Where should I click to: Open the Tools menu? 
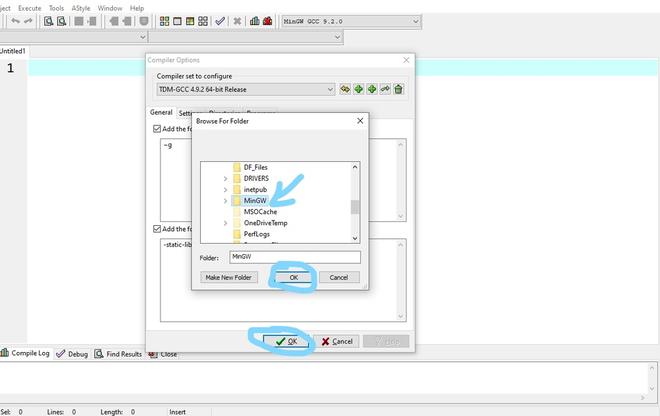(56, 8)
